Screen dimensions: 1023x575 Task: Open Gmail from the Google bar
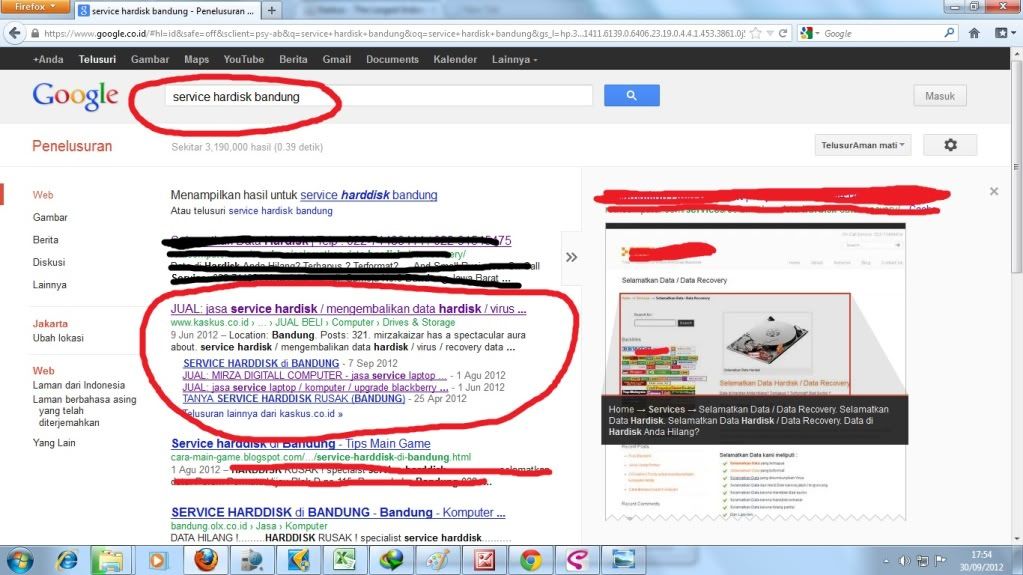(x=337, y=59)
